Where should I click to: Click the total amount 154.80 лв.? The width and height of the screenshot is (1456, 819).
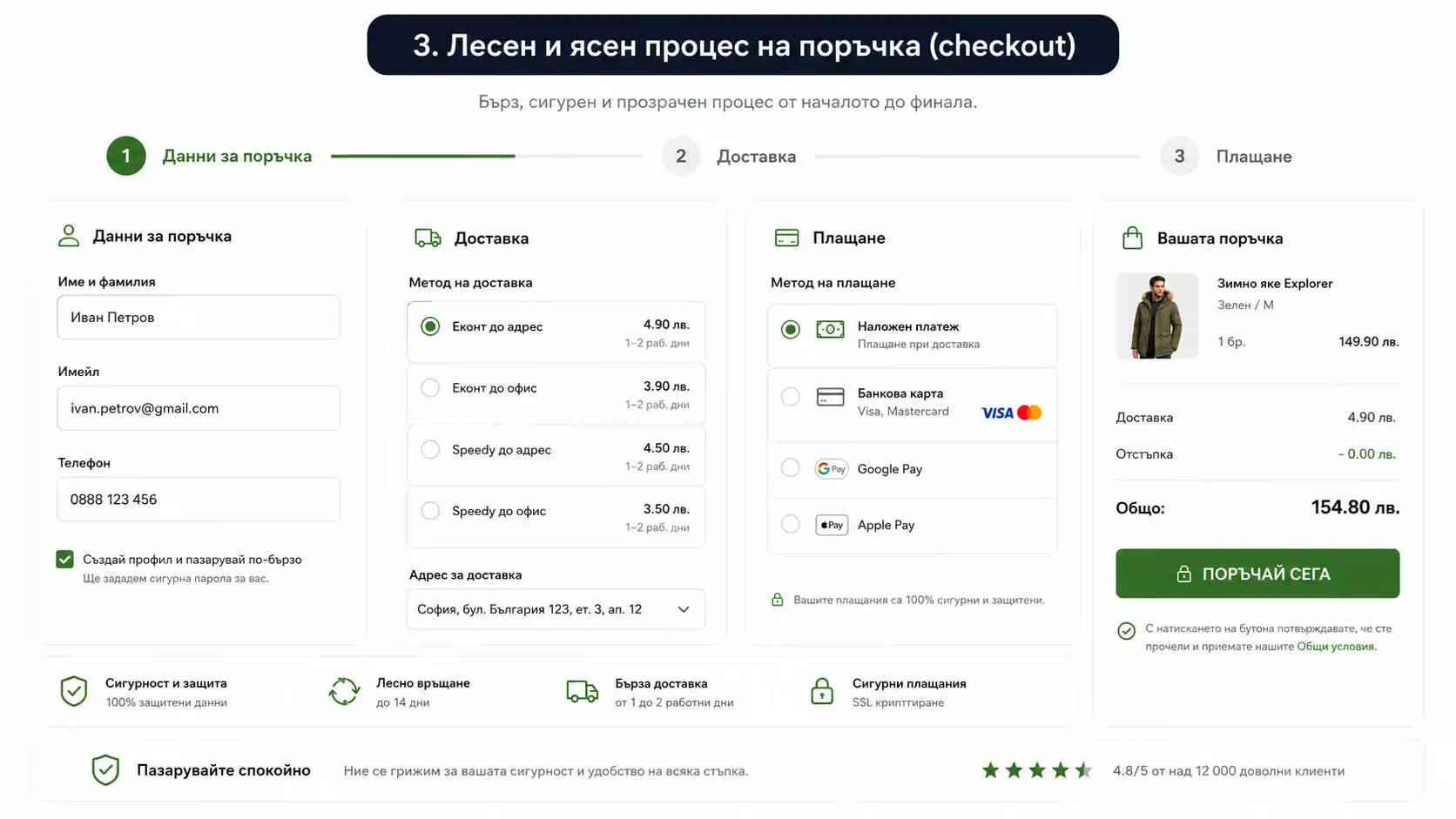[1356, 507]
